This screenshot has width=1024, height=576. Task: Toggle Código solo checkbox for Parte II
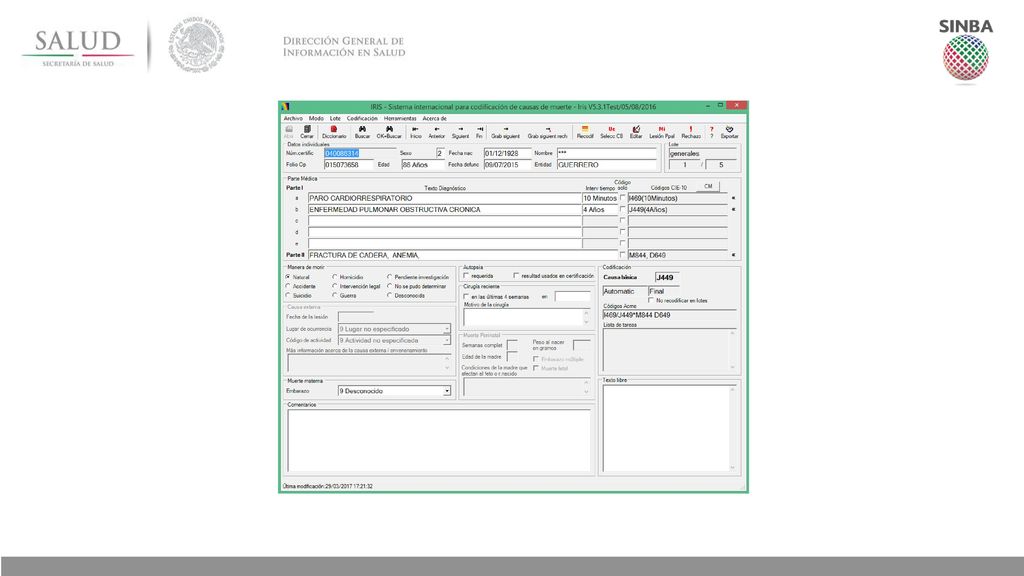[622, 255]
